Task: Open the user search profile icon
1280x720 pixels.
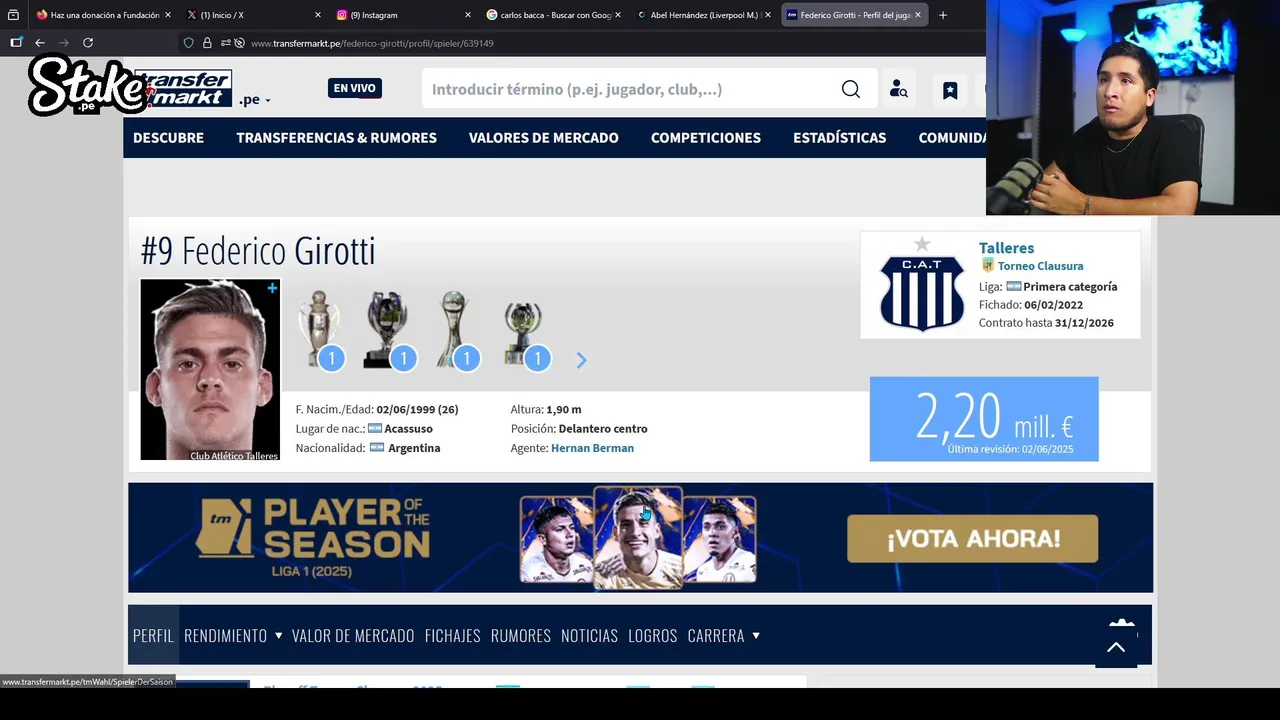Action: point(898,89)
